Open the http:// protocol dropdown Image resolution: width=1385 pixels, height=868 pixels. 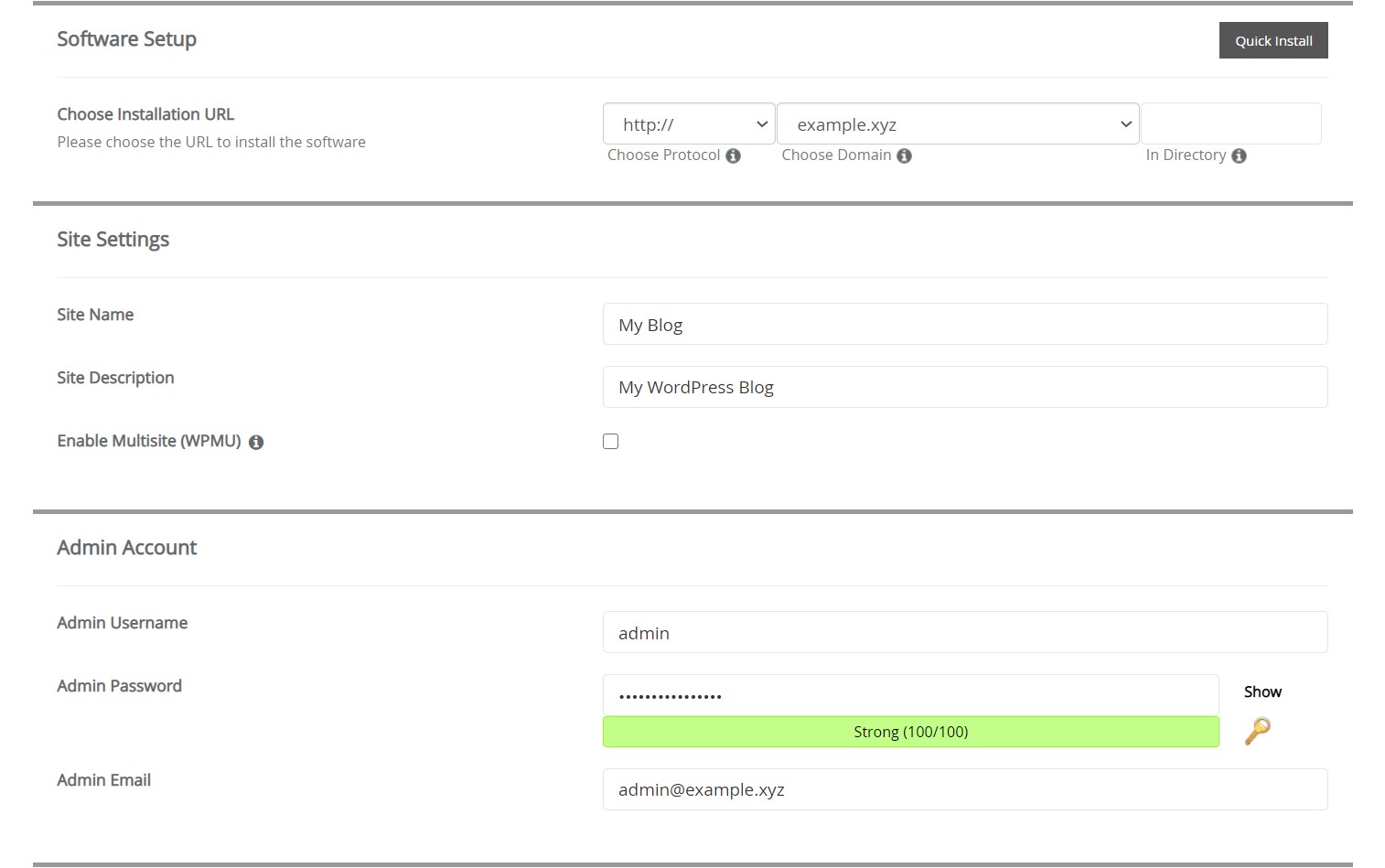click(x=689, y=123)
